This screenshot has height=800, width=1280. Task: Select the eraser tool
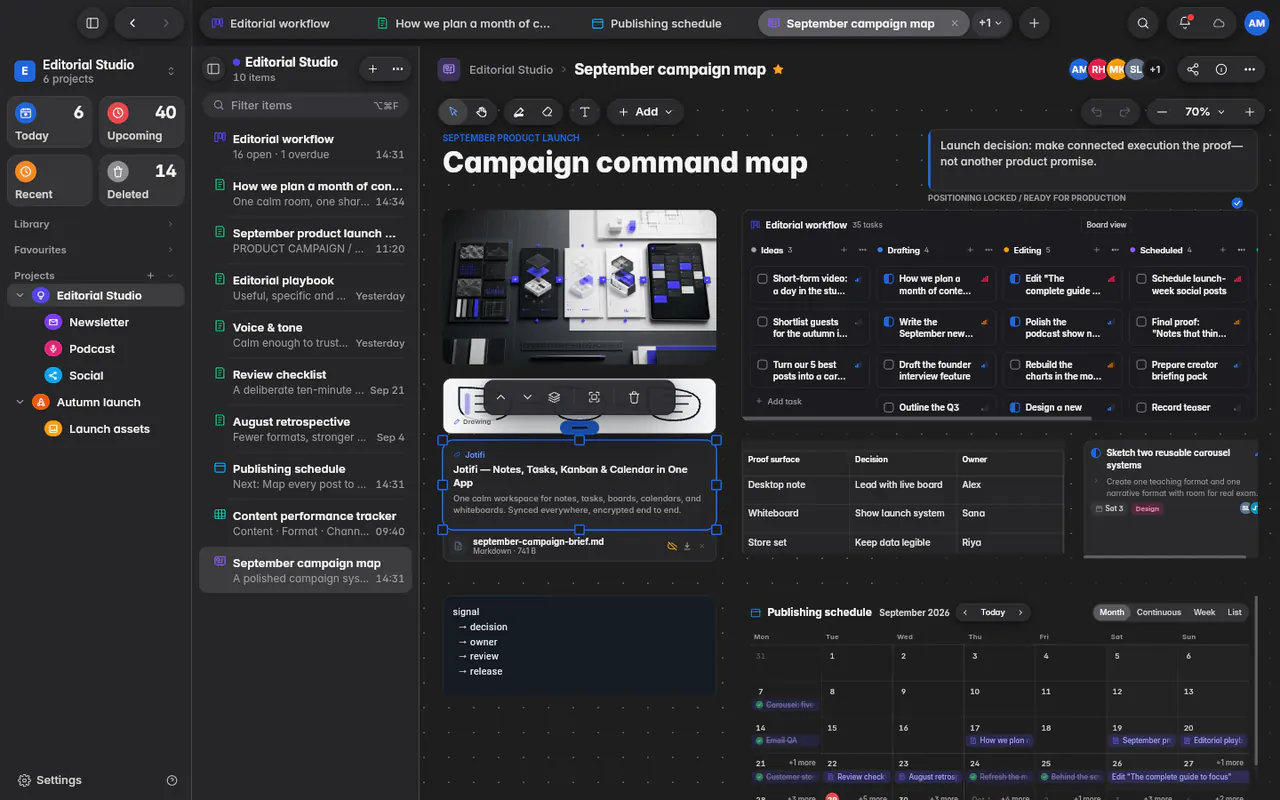point(547,112)
